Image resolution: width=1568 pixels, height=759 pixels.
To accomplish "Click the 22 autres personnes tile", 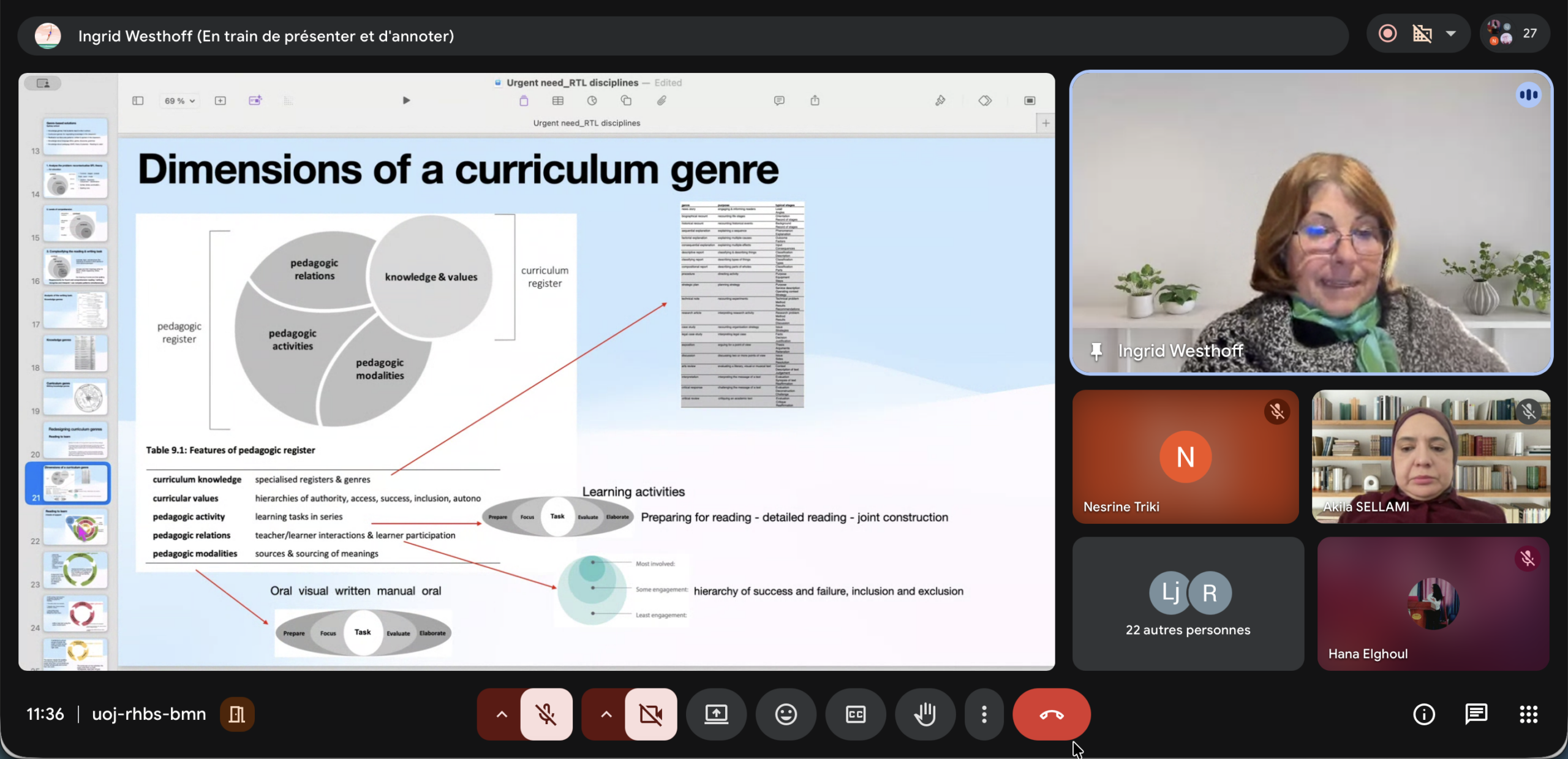I will 1188,603.
